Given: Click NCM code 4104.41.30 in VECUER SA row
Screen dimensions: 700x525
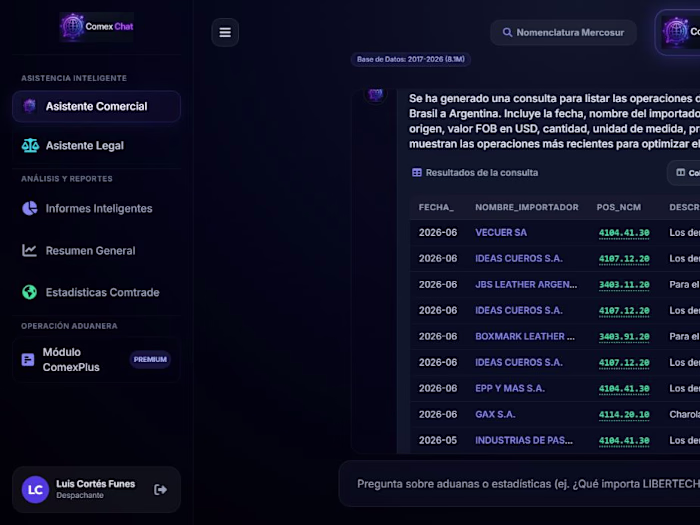Looking at the screenshot, I should coord(624,233).
